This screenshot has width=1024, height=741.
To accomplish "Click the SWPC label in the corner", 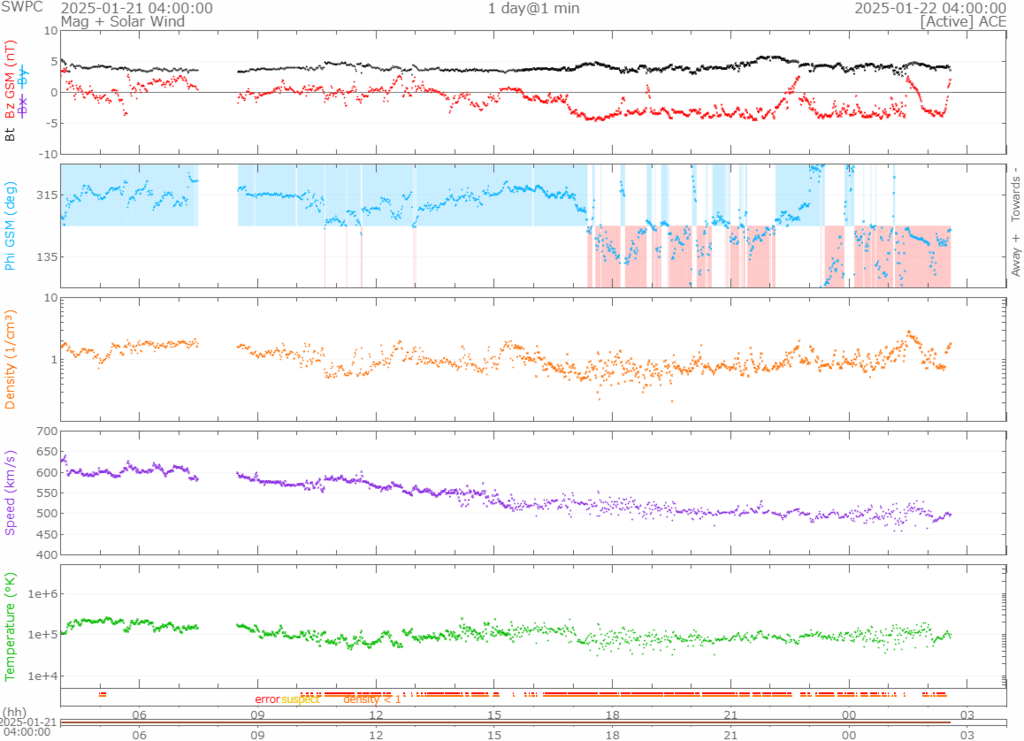I will (20, 8).
